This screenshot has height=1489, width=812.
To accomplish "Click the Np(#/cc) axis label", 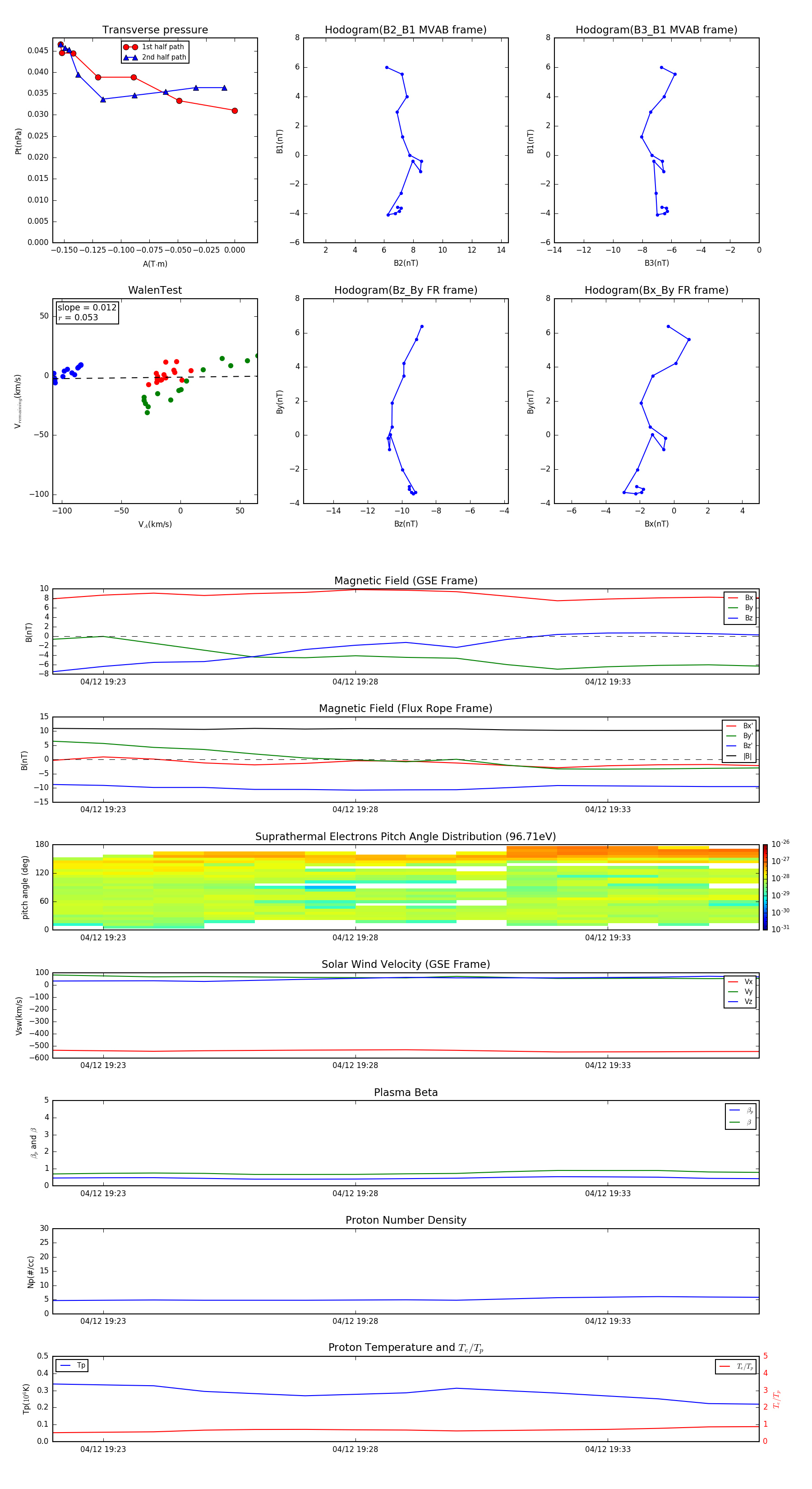I will (x=31, y=1272).
